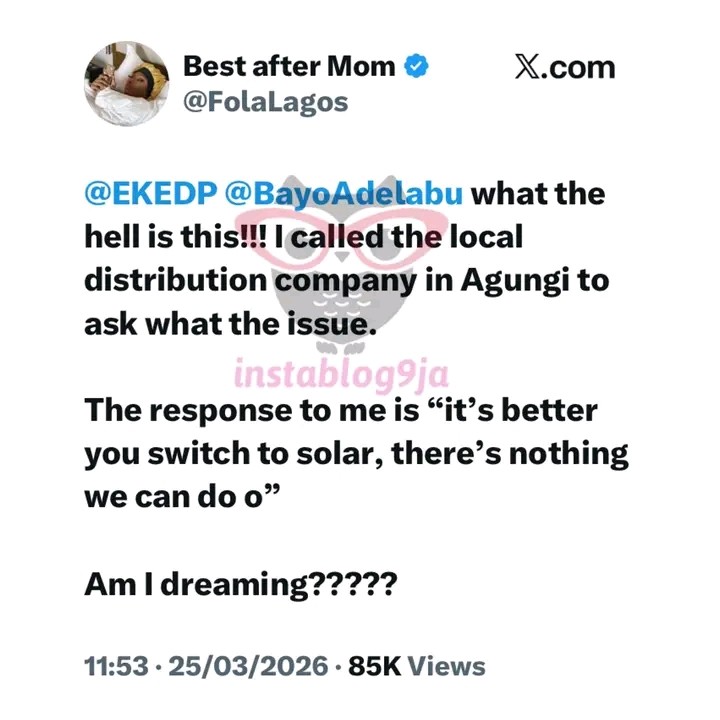Click the 25/03/2026 post date

click(247, 667)
